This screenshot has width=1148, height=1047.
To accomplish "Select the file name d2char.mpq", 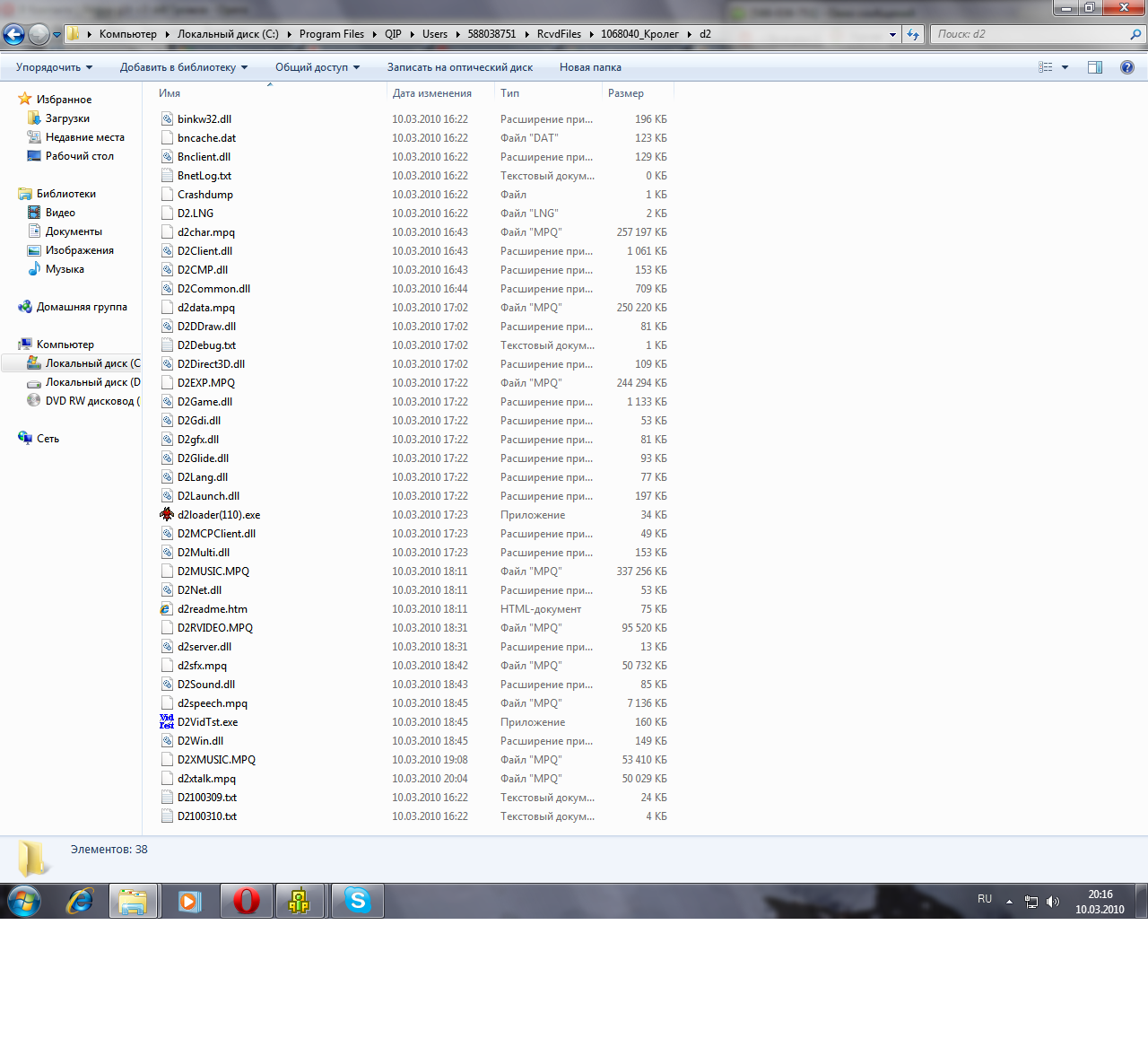I will point(206,232).
